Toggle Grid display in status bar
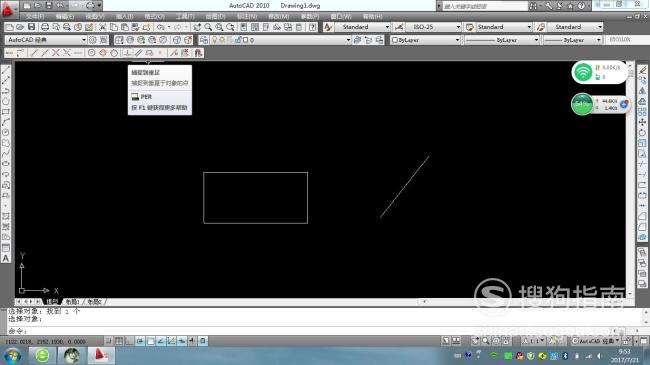The image size is (650, 365). click(x=119, y=341)
